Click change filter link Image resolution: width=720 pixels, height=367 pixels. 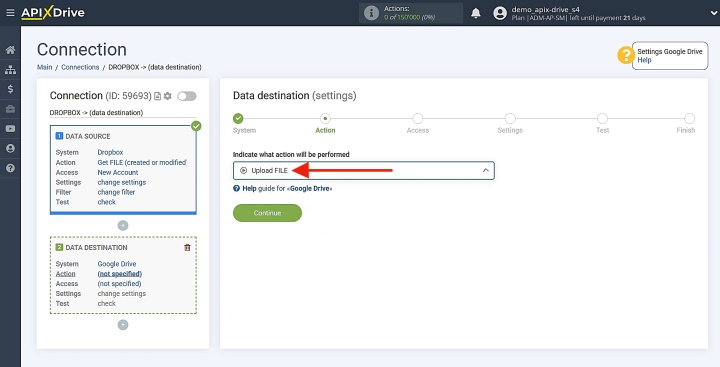[116, 192]
